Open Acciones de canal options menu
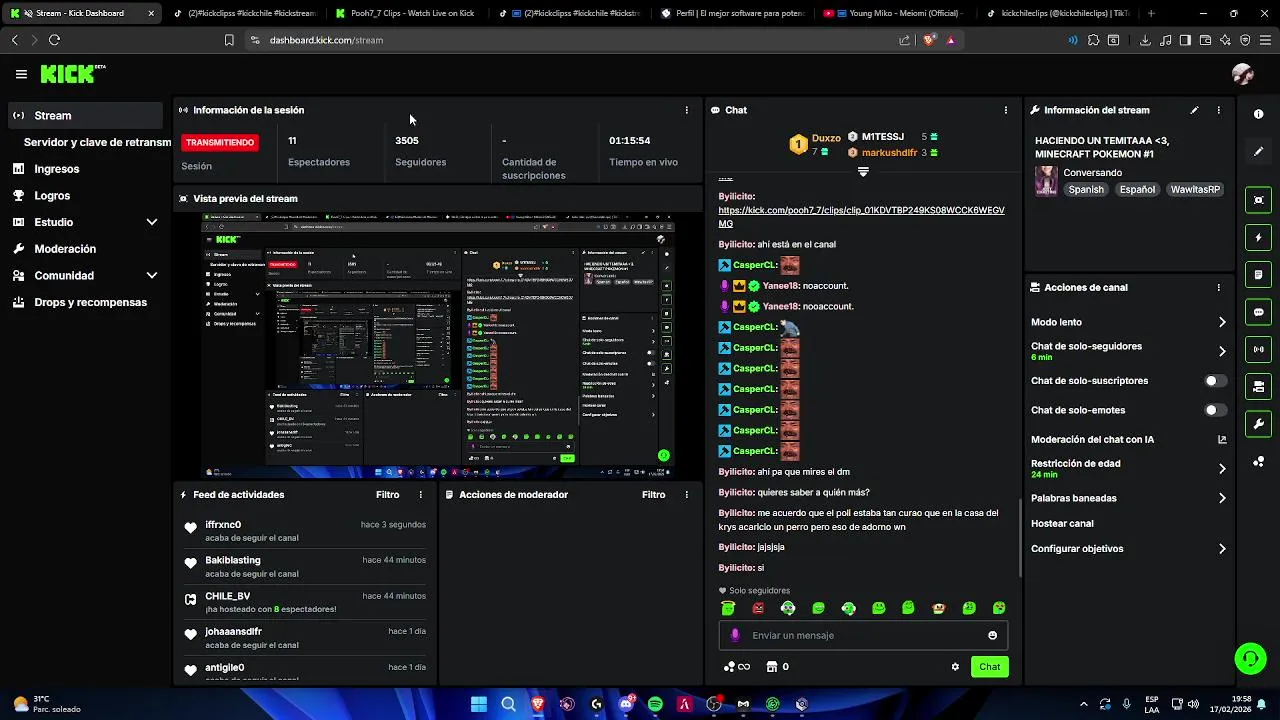1280x720 pixels. click(1218, 287)
